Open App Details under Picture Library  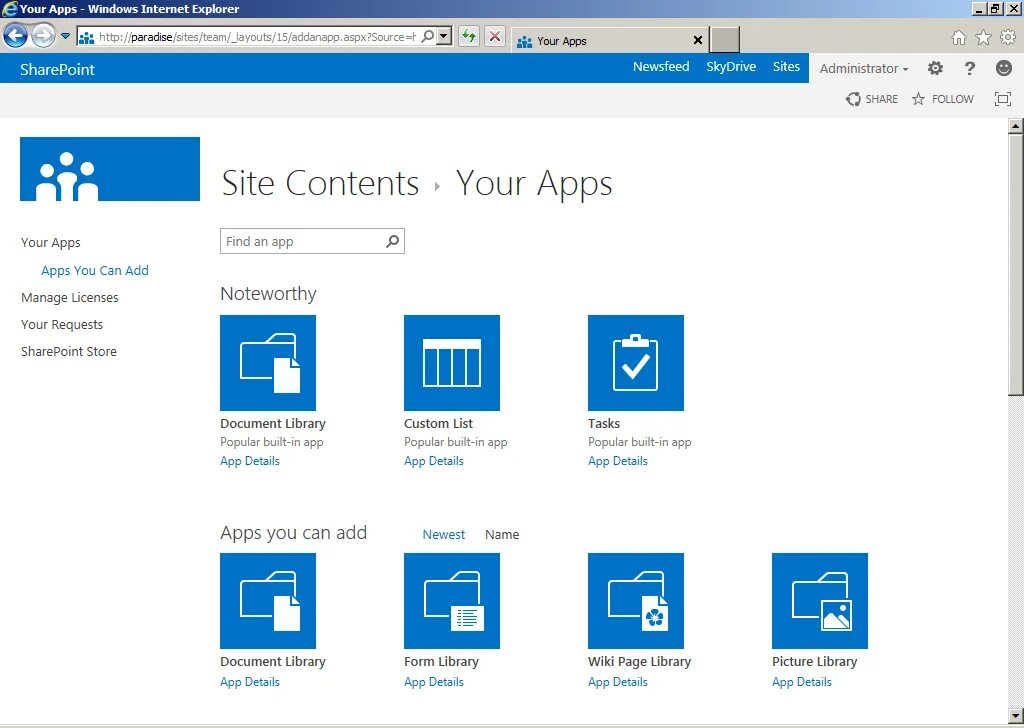801,682
